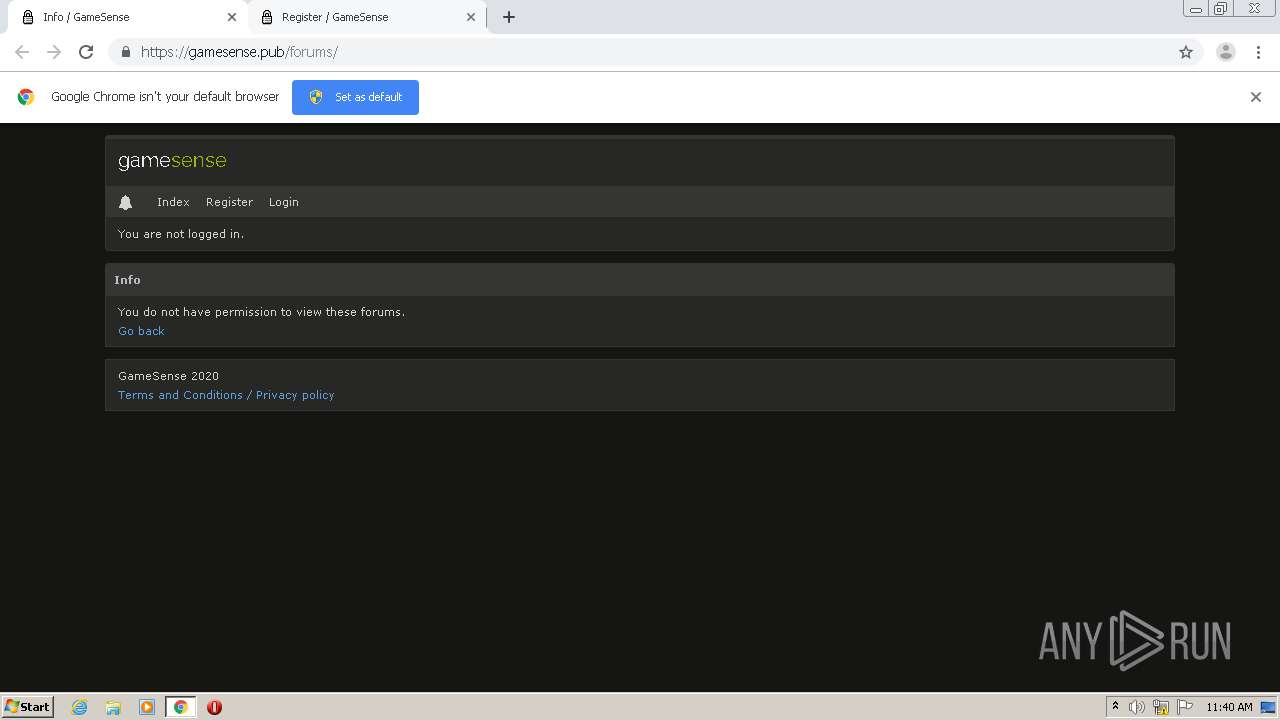Open Internet Explorer from taskbar

[x=80, y=707]
